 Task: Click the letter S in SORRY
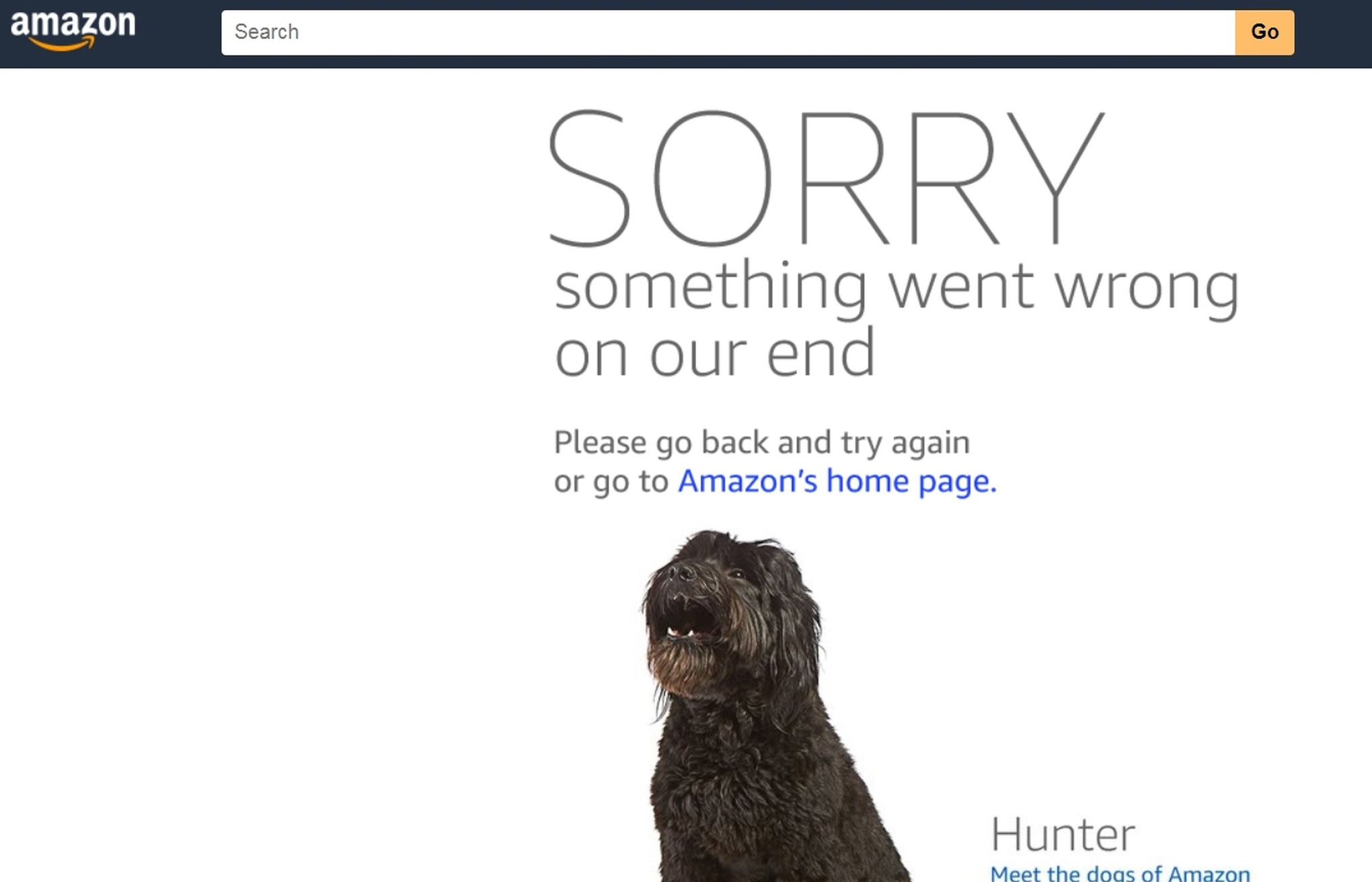click(590, 178)
